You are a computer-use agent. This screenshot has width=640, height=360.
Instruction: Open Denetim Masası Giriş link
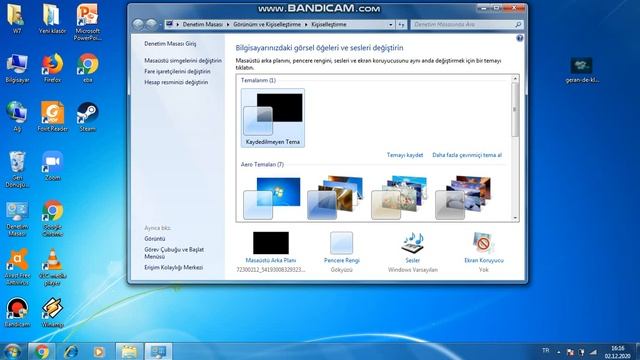(x=170, y=43)
